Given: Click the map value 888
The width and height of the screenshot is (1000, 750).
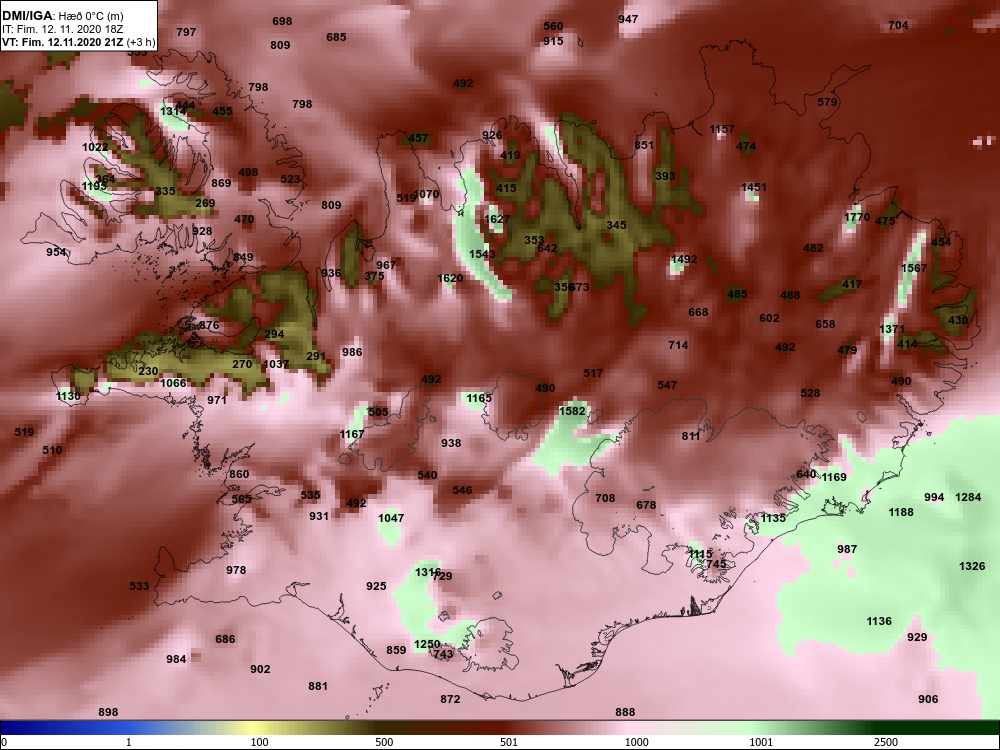Looking at the screenshot, I should [625, 712].
